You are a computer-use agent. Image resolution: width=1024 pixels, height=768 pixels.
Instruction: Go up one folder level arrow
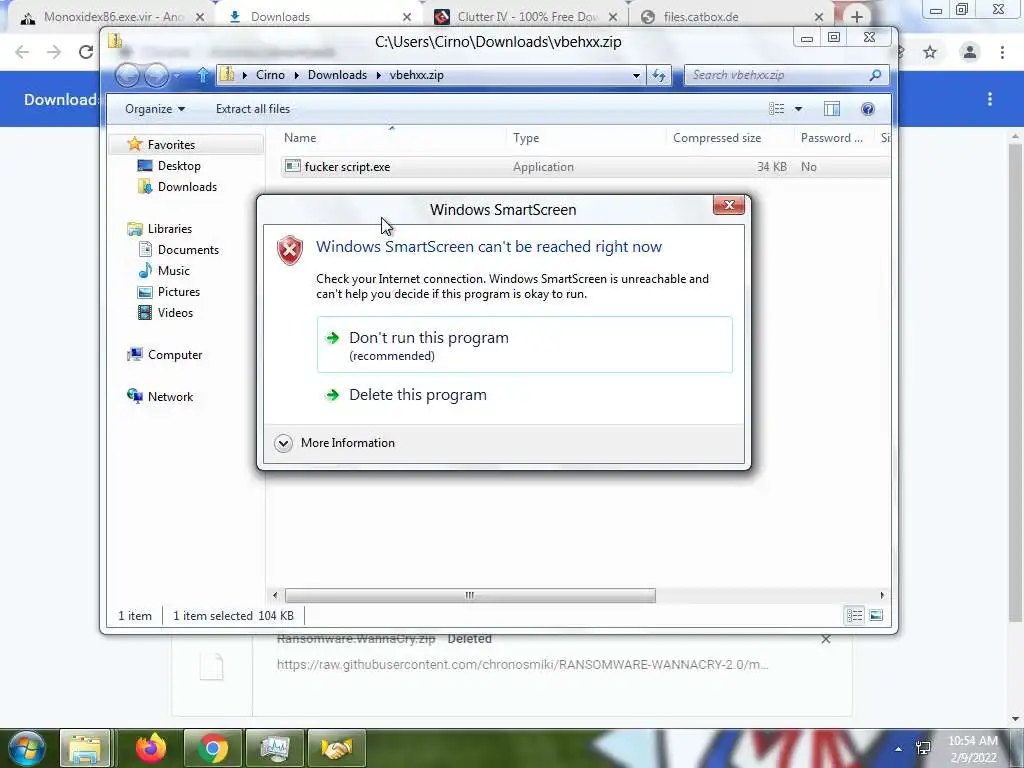pos(203,75)
